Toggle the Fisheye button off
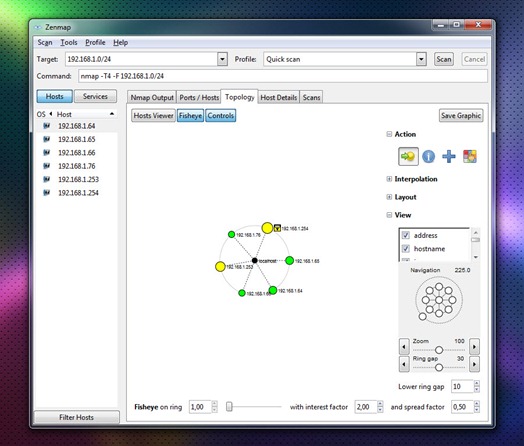 click(x=190, y=116)
